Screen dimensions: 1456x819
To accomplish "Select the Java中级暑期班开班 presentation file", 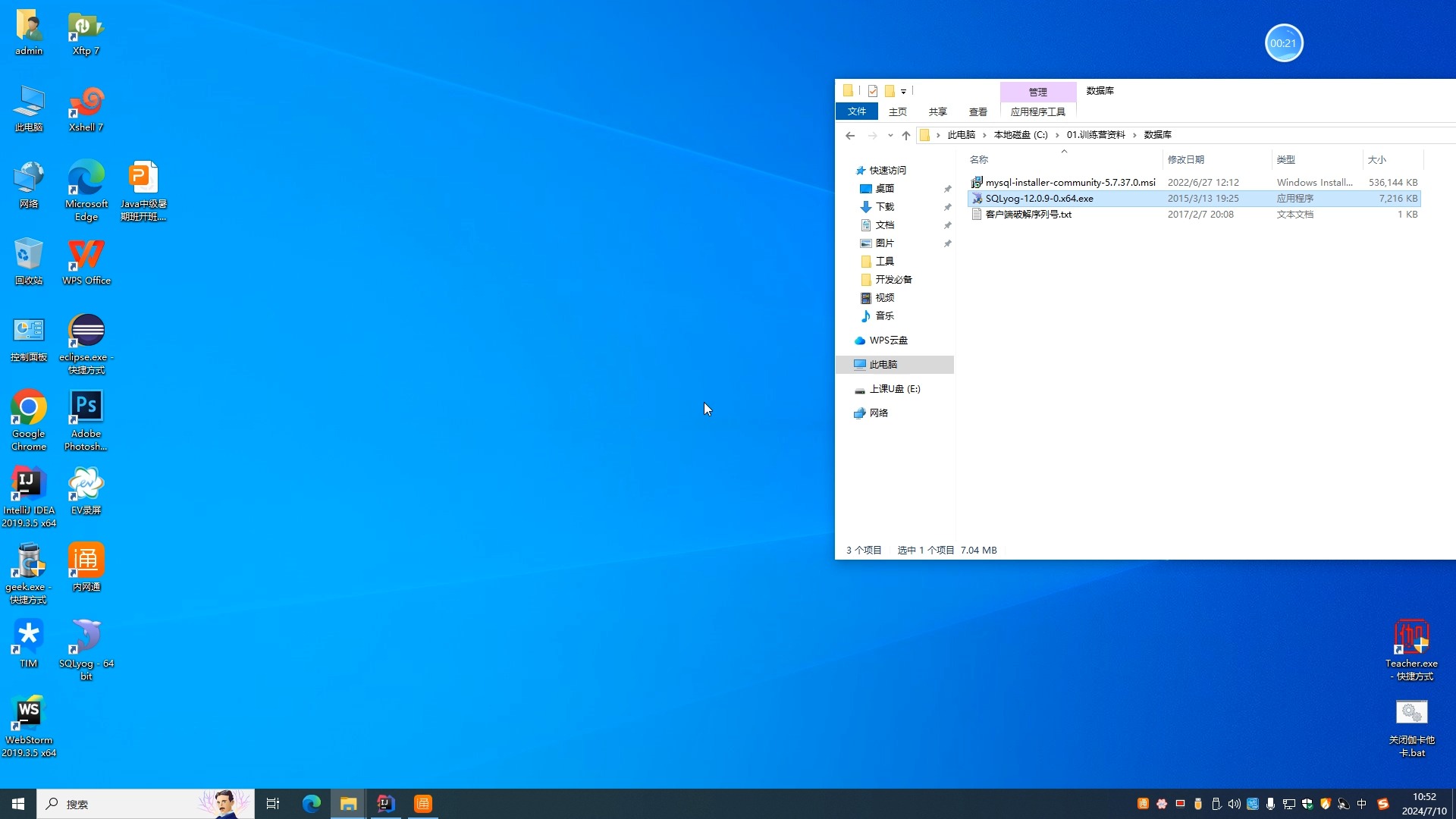I will point(143,191).
